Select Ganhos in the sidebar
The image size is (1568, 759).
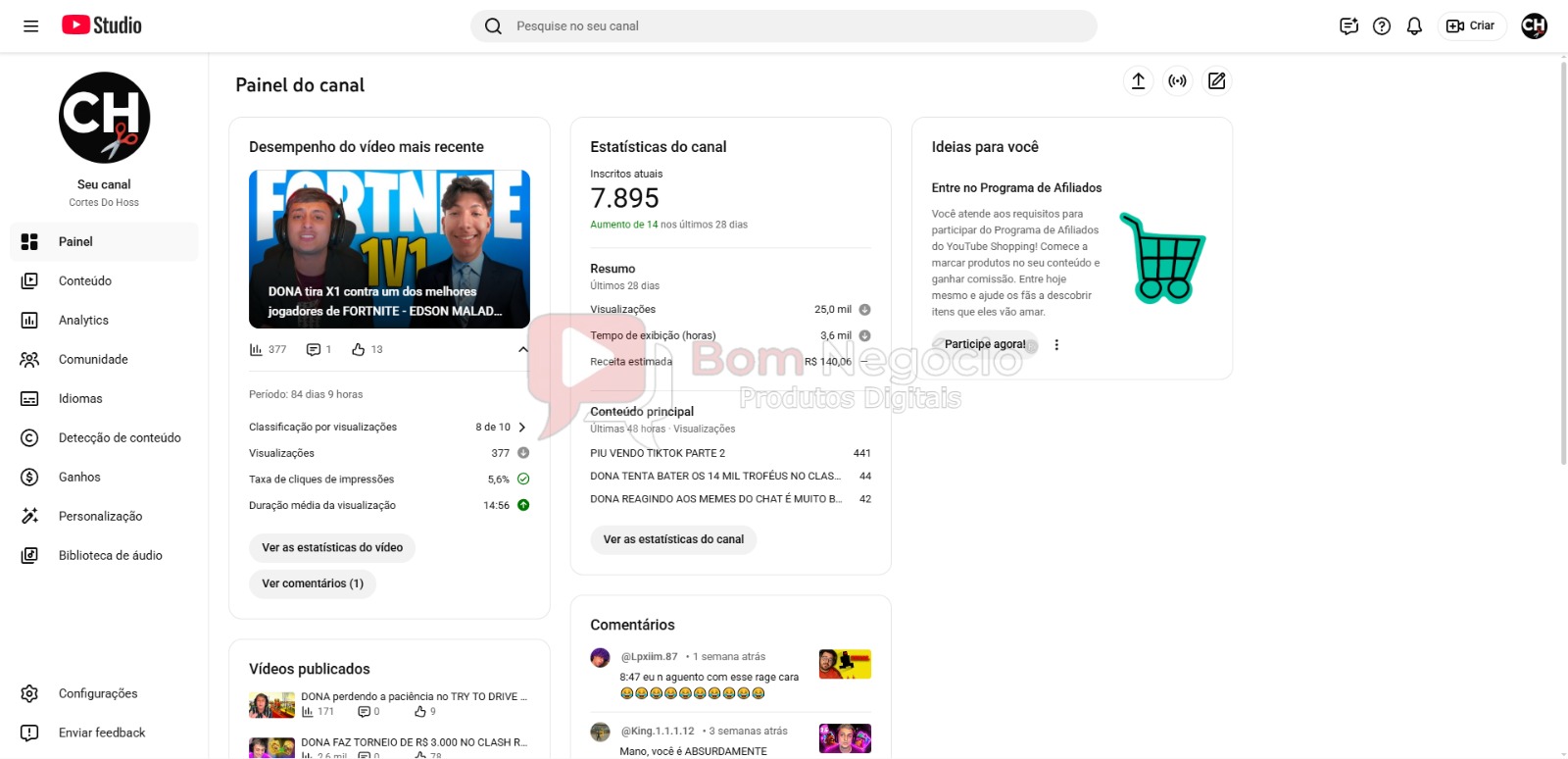[79, 478]
